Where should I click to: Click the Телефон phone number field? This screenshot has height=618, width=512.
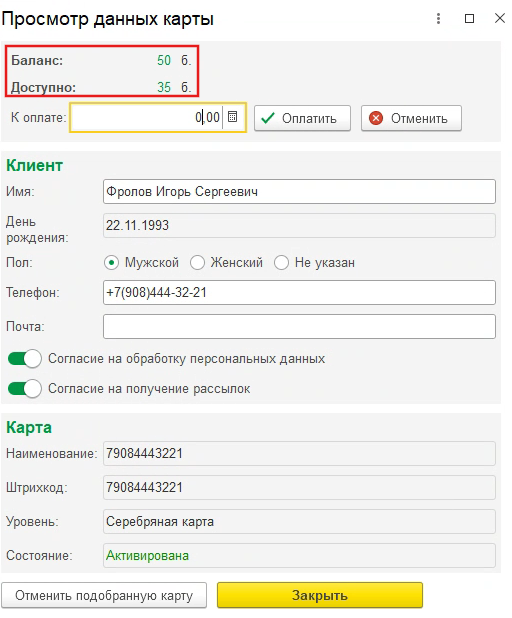click(299, 292)
